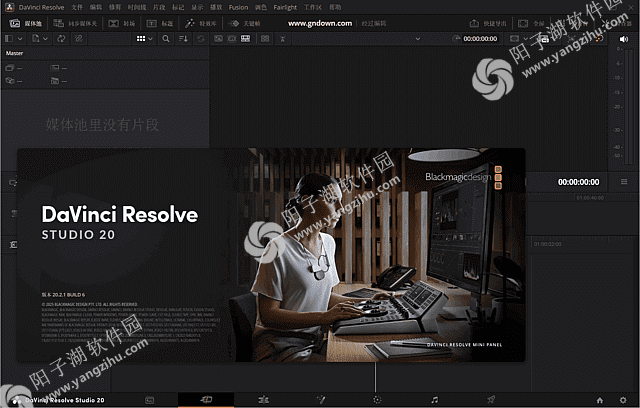Mute audio with the speaker icon

click(624, 39)
